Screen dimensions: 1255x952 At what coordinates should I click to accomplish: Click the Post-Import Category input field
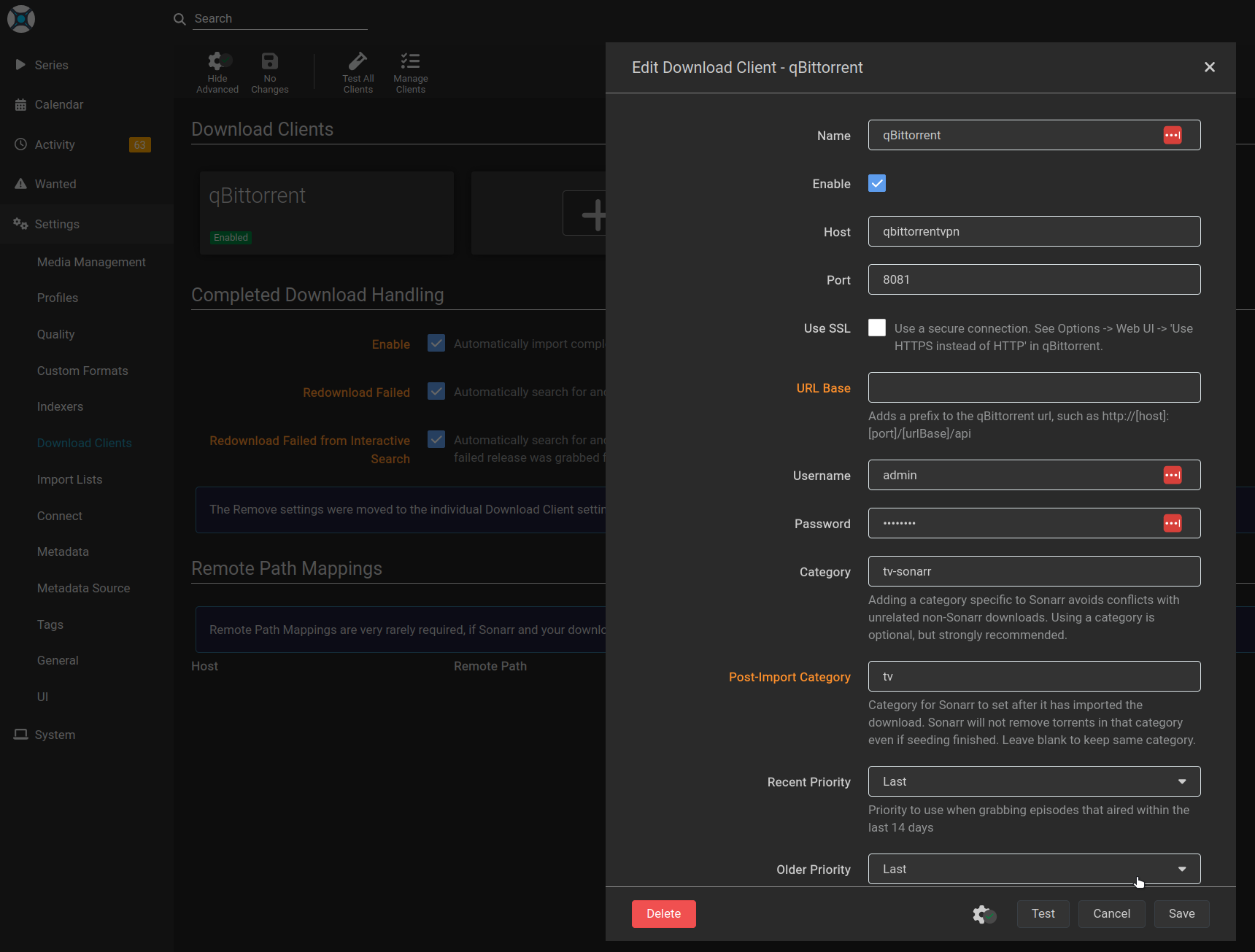1034,676
